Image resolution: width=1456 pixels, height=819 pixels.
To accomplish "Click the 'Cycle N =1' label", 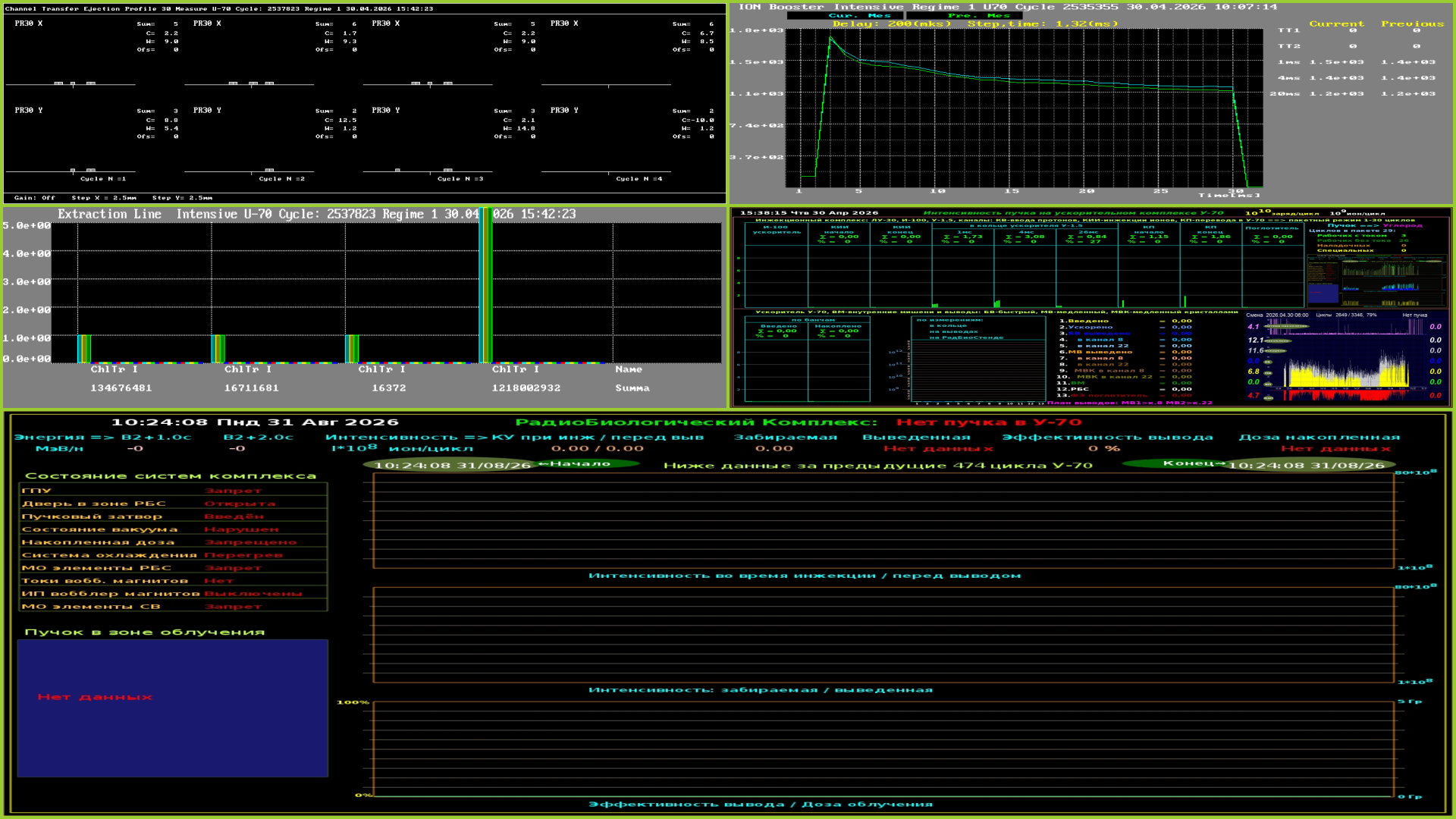I will [x=103, y=179].
